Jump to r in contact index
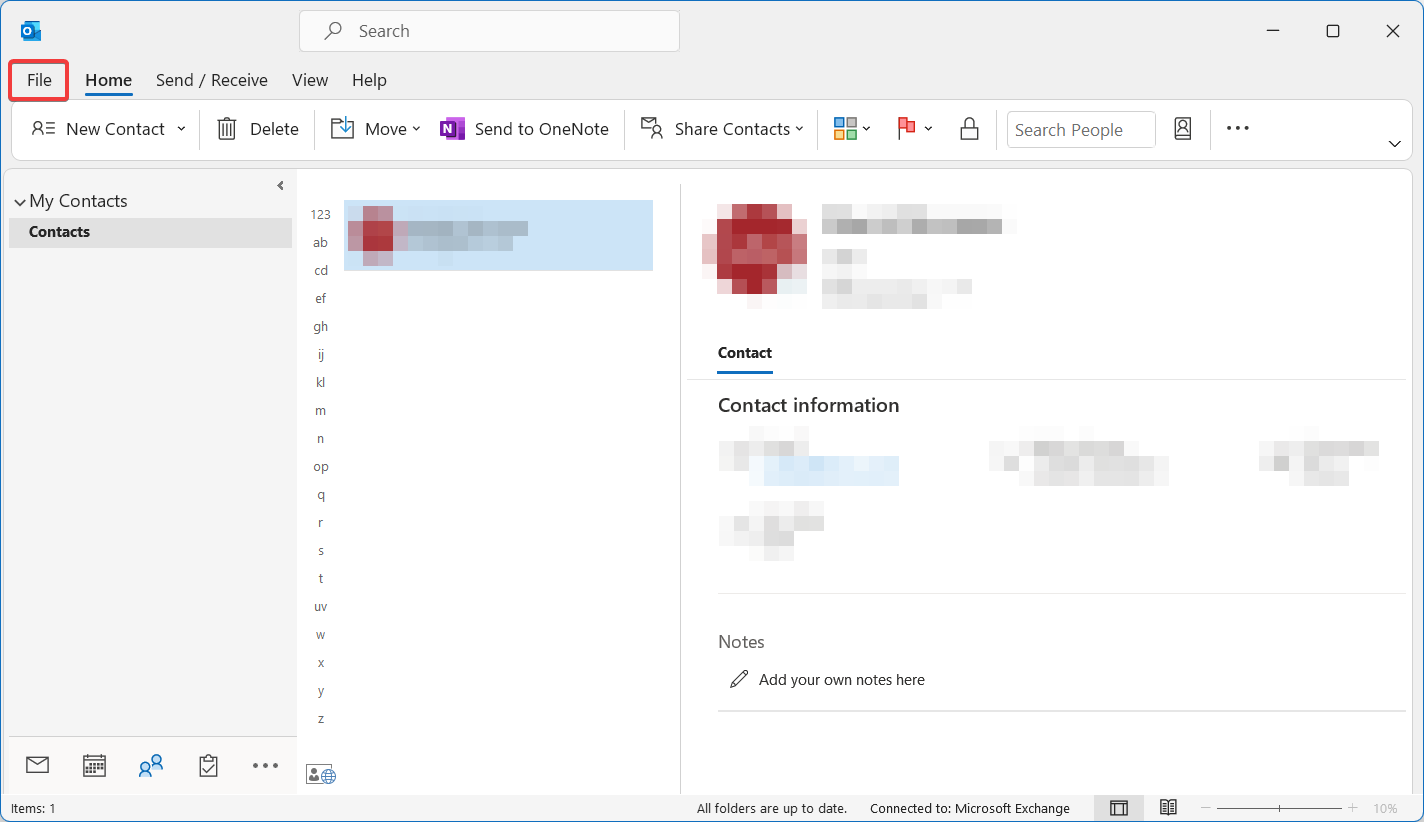The width and height of the screenshot is (1424, 822). (320, 523)
